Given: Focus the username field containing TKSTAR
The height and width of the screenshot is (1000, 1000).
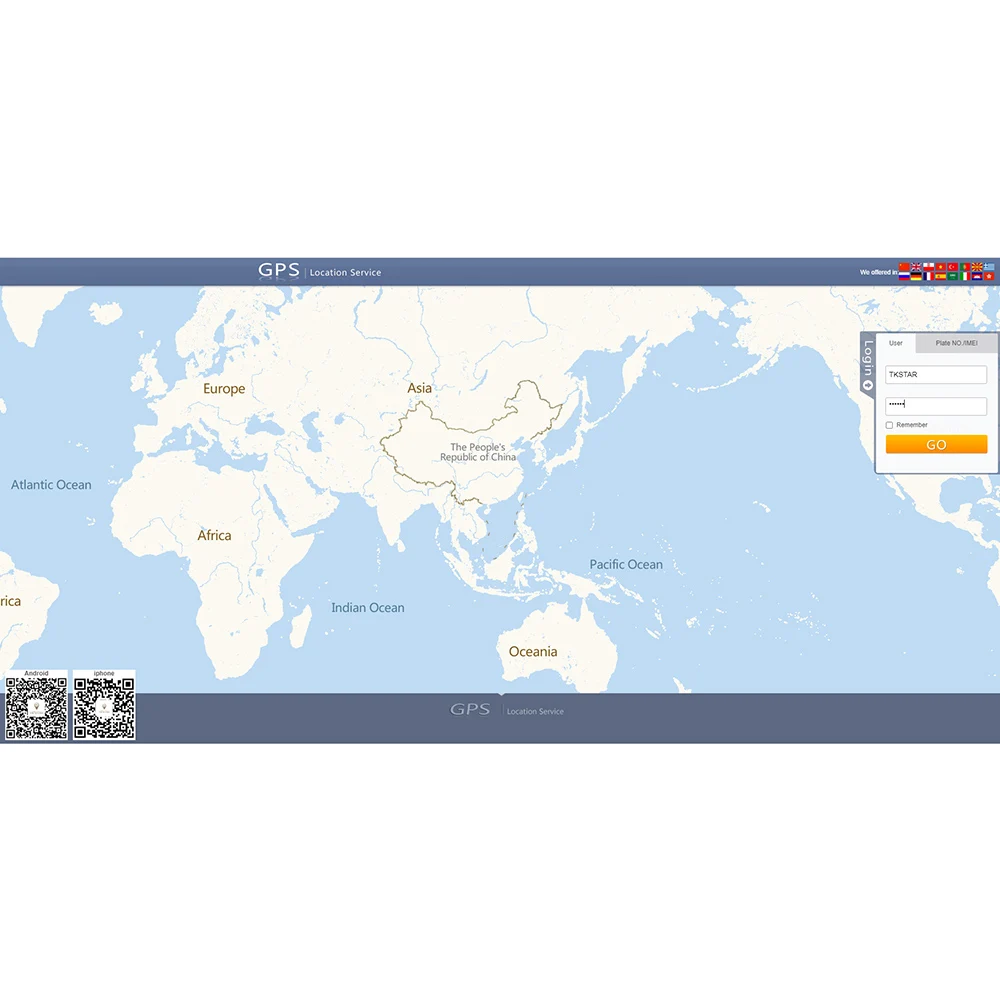Looking at the screenshot, I should pyautogui.click(x=936, y=374).
